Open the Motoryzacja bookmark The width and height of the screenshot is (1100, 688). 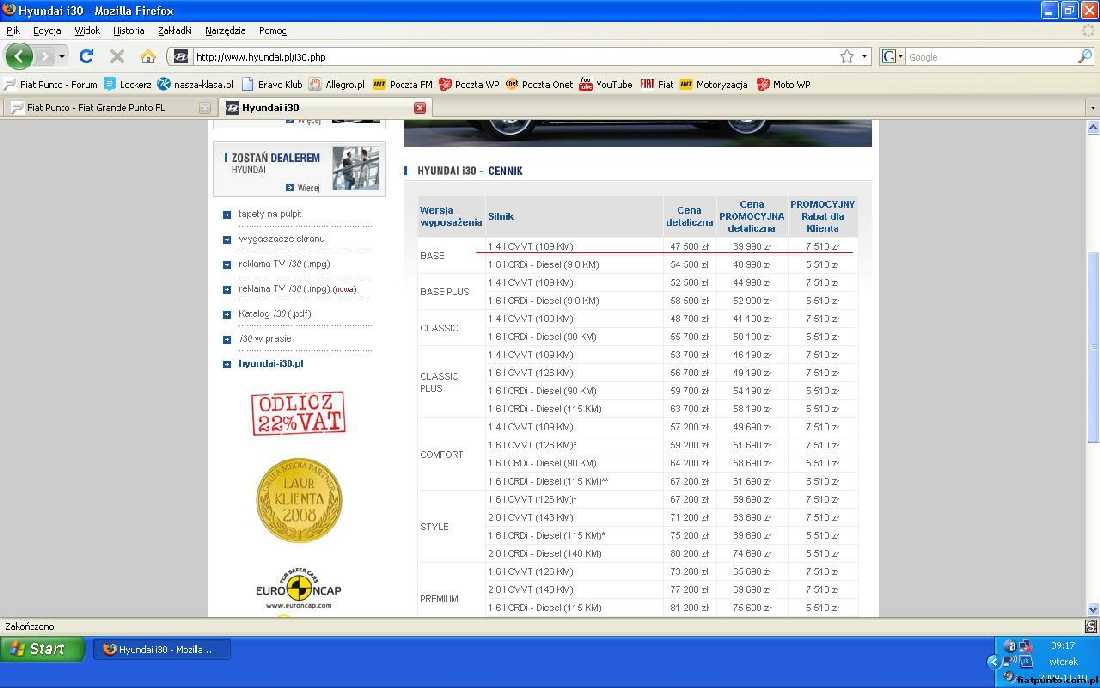713,84
